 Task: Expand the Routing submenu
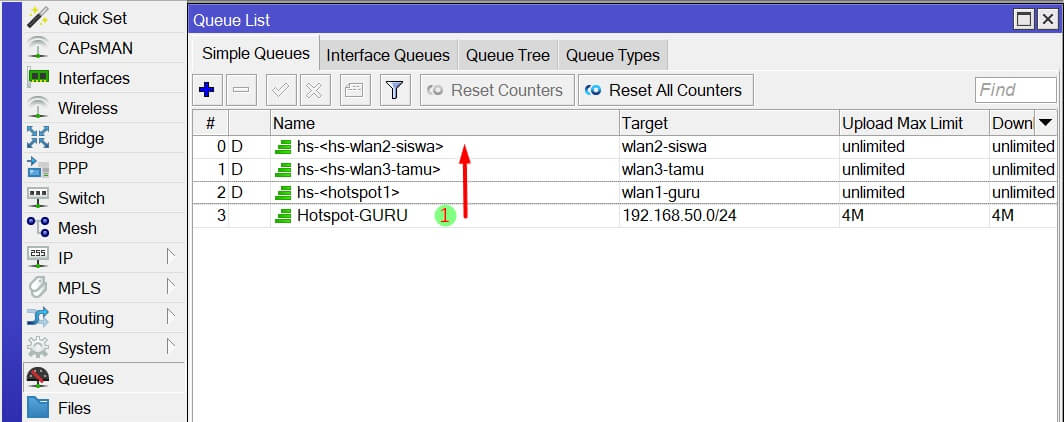pyautogui.click(x=85, y=318)
